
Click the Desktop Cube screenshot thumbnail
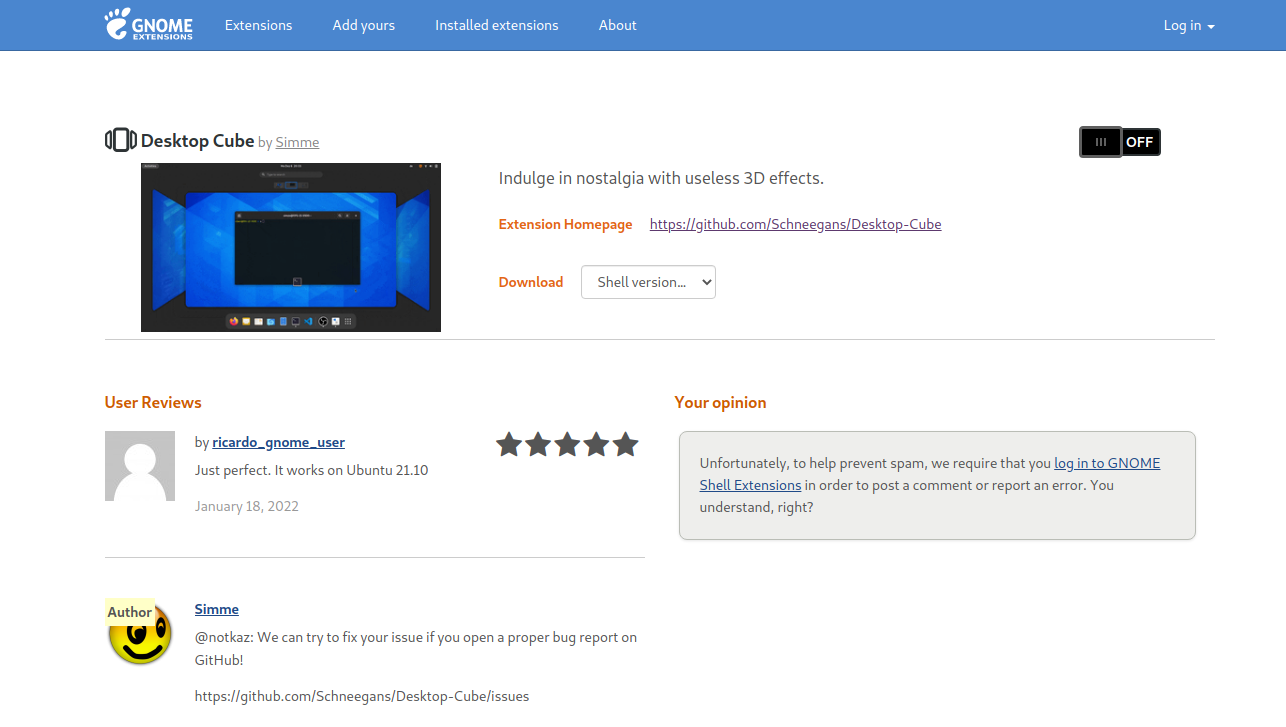tap(290, 247)
